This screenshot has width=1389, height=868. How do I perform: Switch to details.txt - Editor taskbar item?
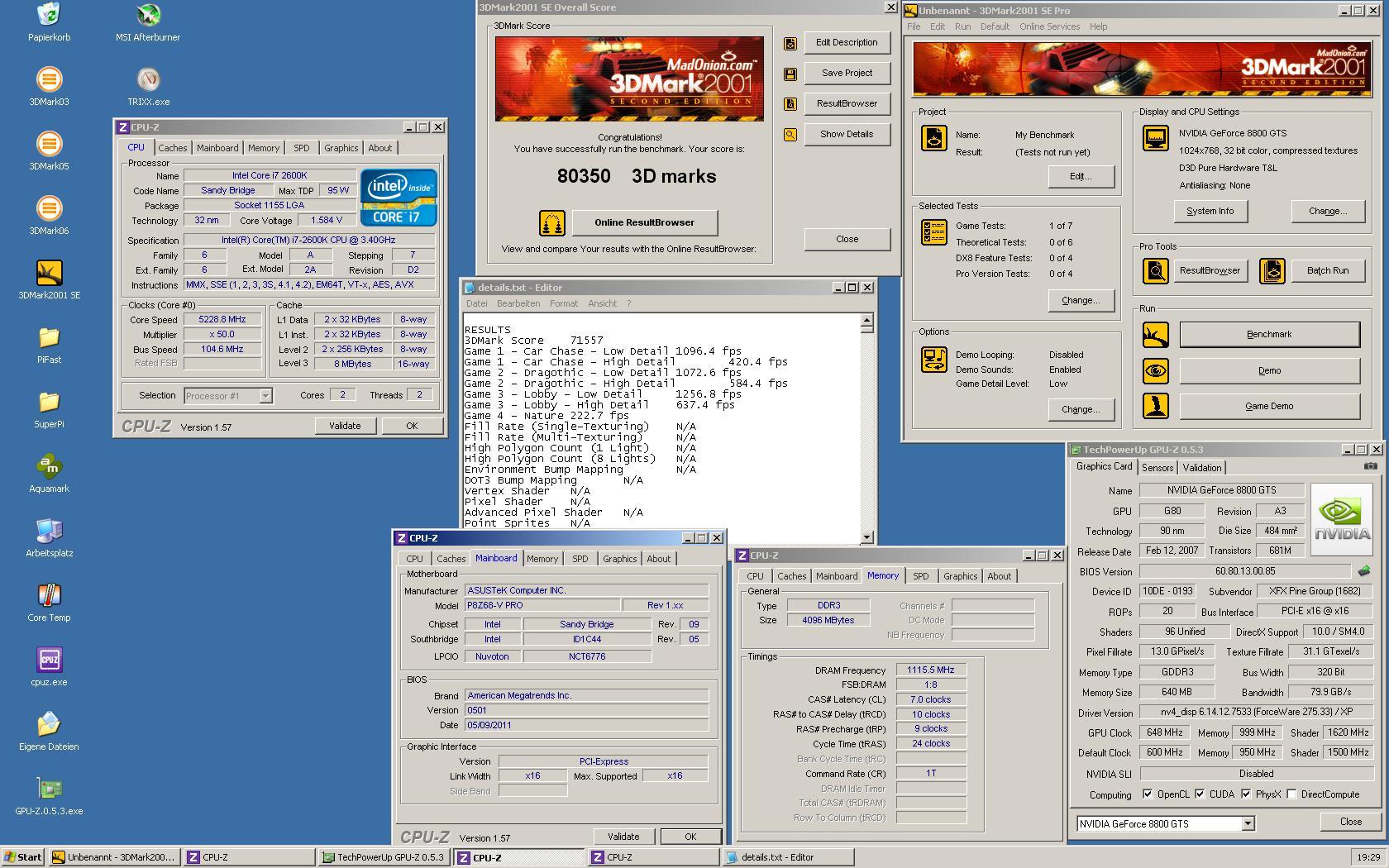coord(788,857)
